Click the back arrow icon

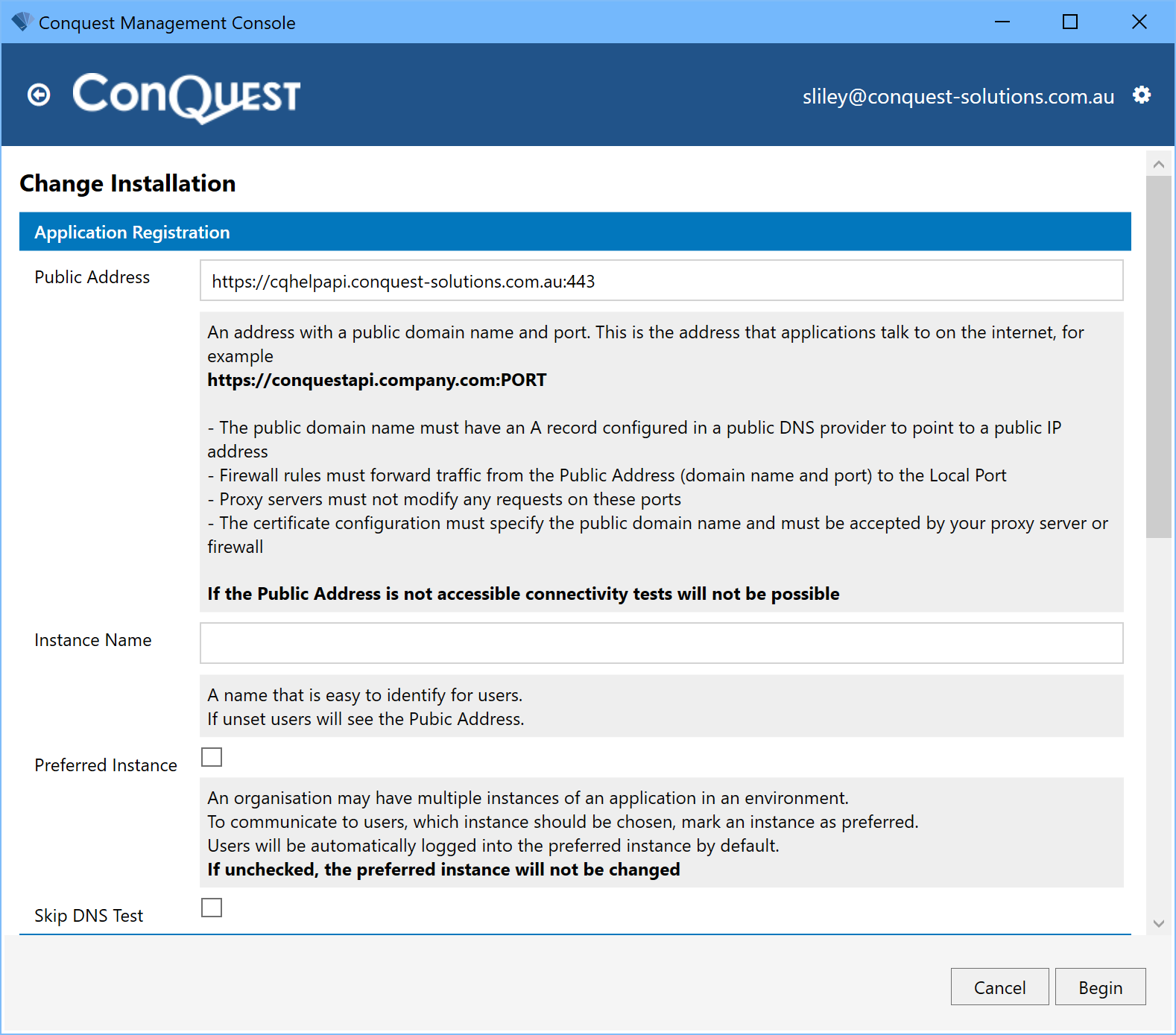(39, 95)
